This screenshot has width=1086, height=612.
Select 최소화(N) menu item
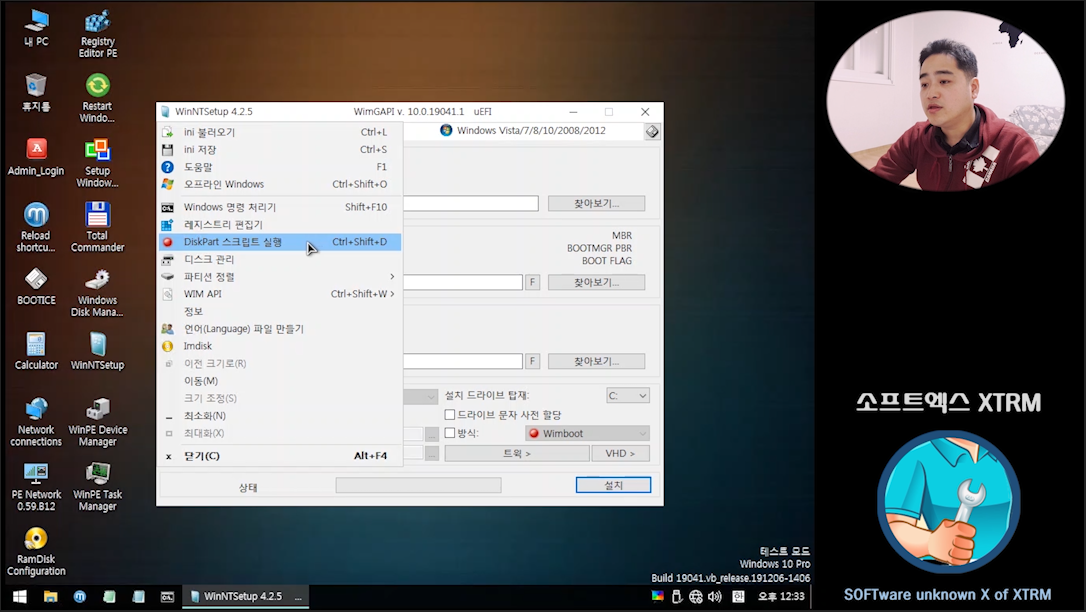[x=281, y=415]
